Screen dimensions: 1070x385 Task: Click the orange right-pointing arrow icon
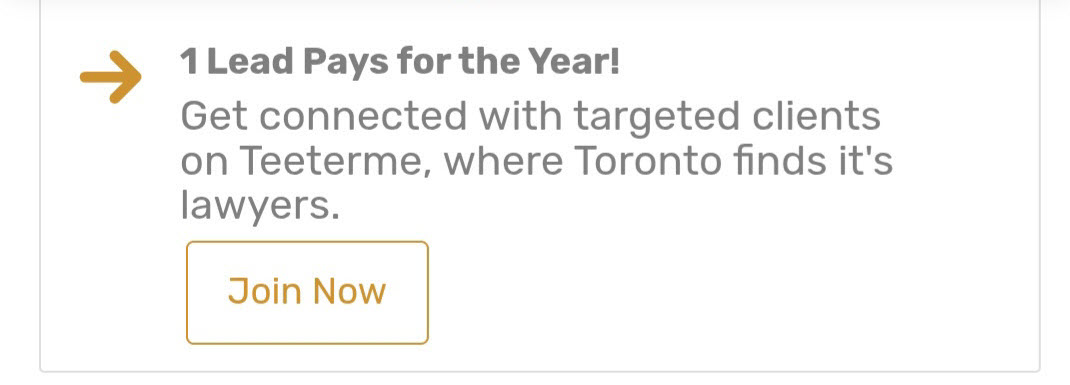(x=111, y=77)
